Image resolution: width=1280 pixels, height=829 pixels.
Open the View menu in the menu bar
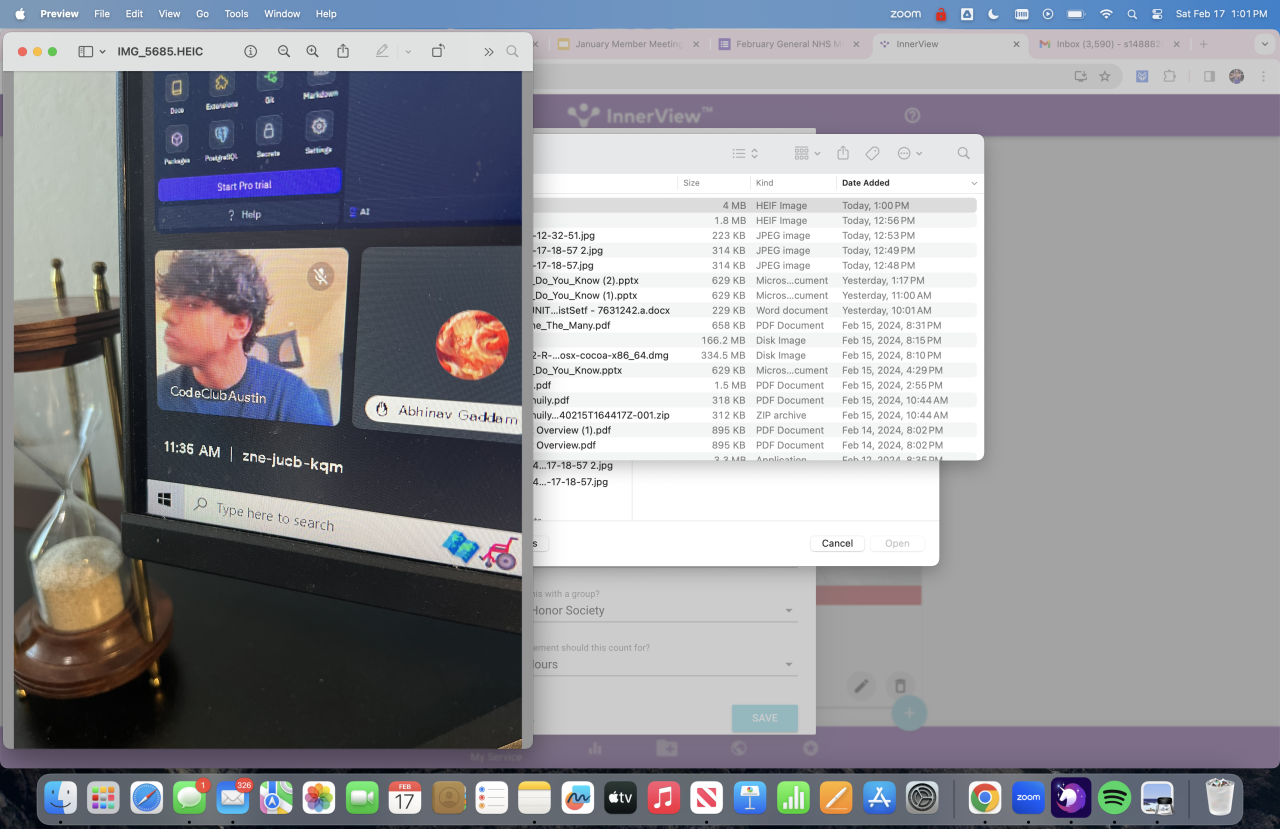(x=170, y=14)
